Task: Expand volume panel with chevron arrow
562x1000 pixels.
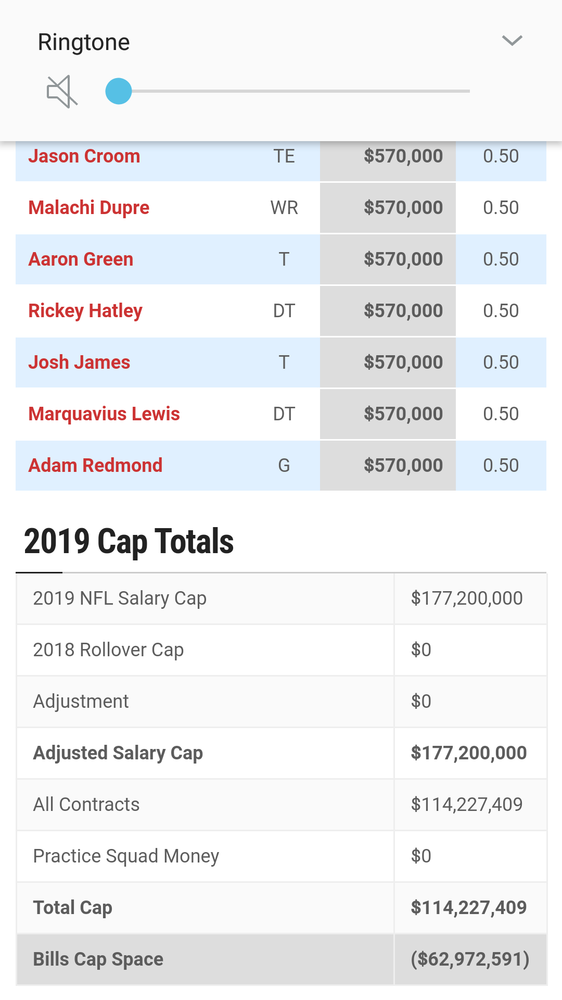Action: pyautogui.click(x=512, y=41)
